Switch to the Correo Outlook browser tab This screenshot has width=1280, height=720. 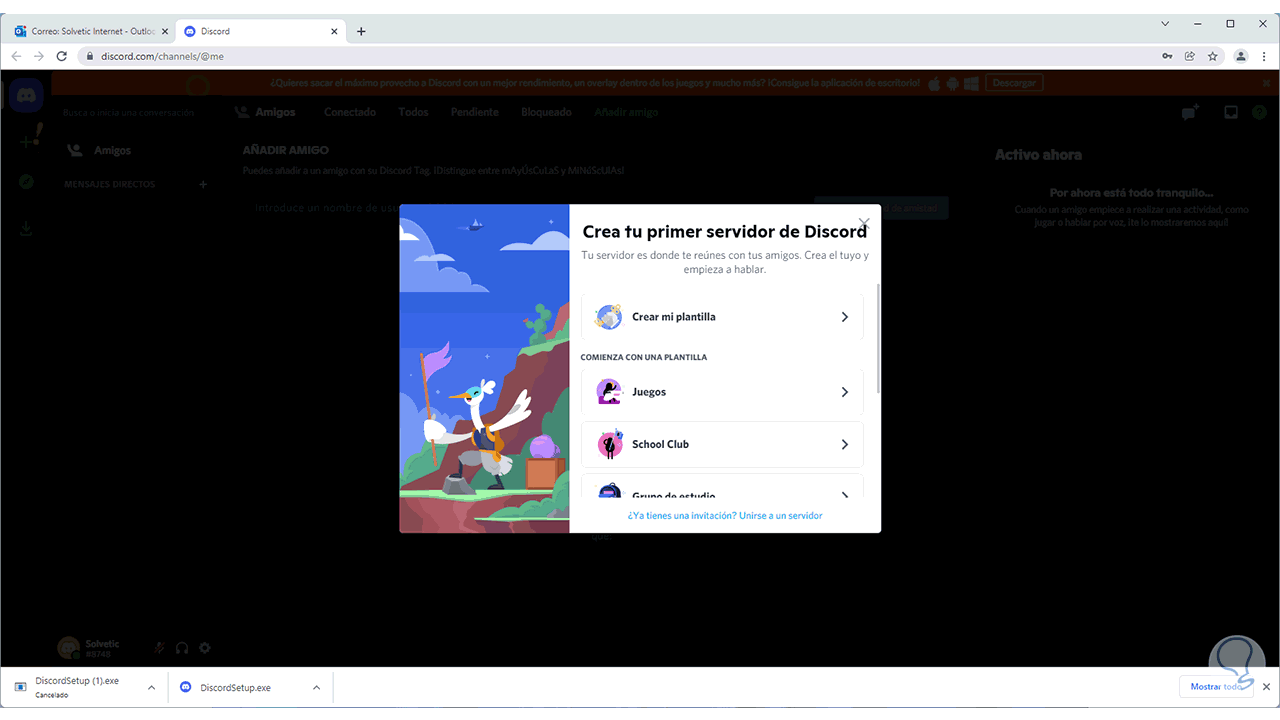pos(89,31)
